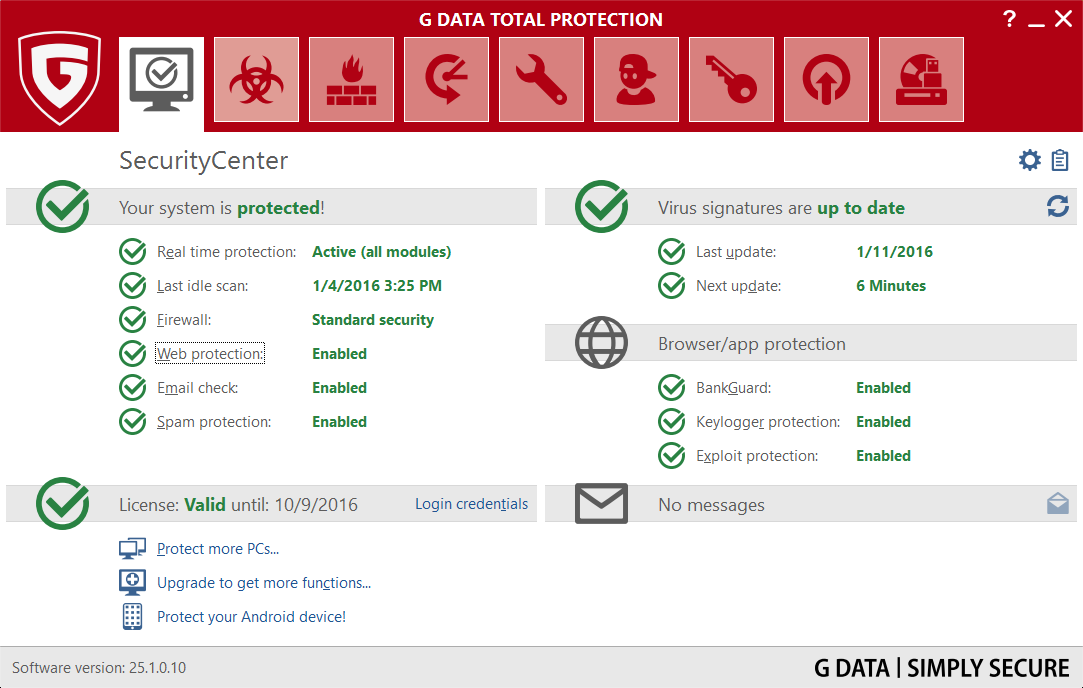
Task: Open Real time protection options
Action: [x=227, y=252]
